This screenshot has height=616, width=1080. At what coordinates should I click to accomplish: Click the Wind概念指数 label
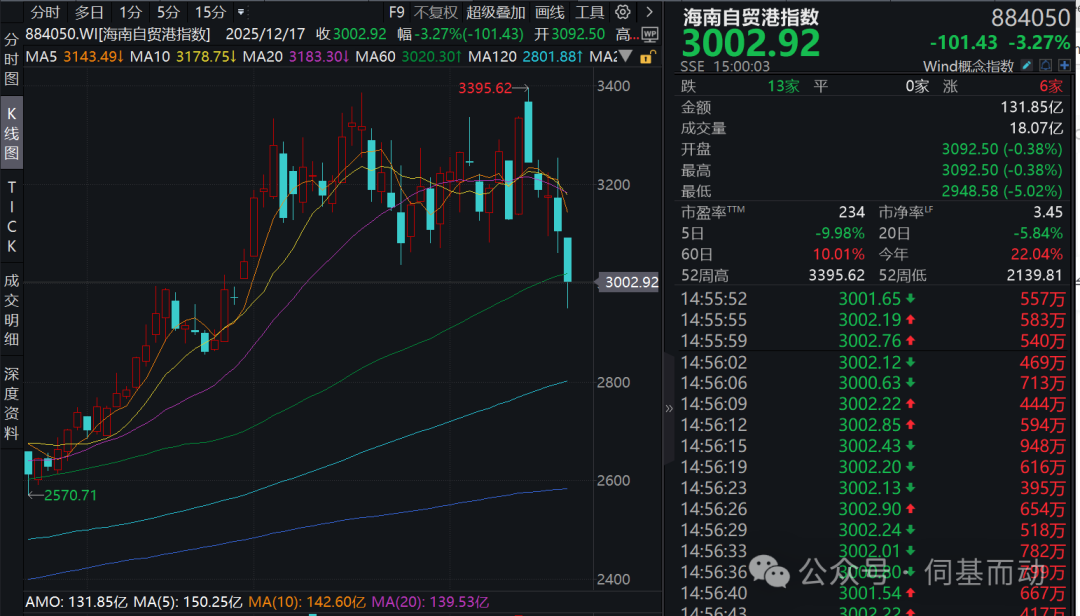pos(968,66)
